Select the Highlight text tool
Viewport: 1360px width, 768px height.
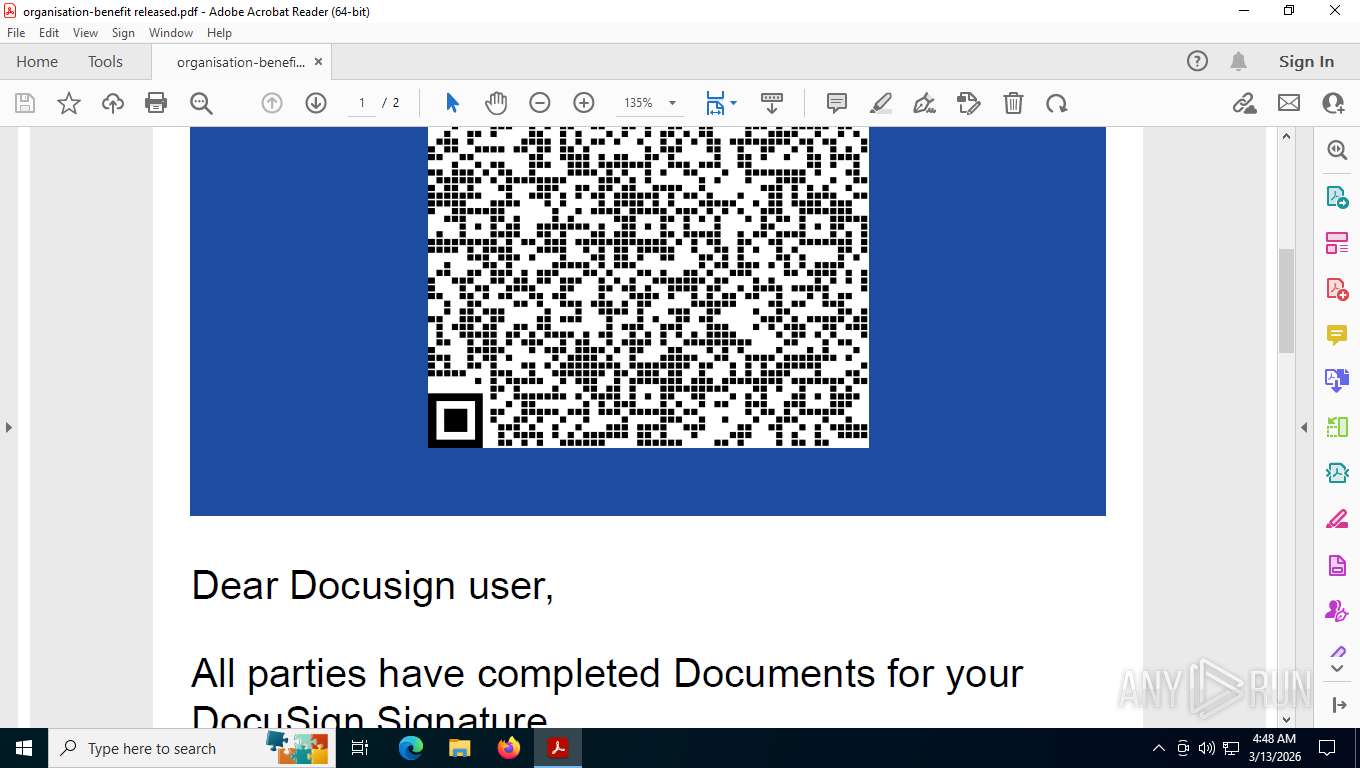coord(881,103)
